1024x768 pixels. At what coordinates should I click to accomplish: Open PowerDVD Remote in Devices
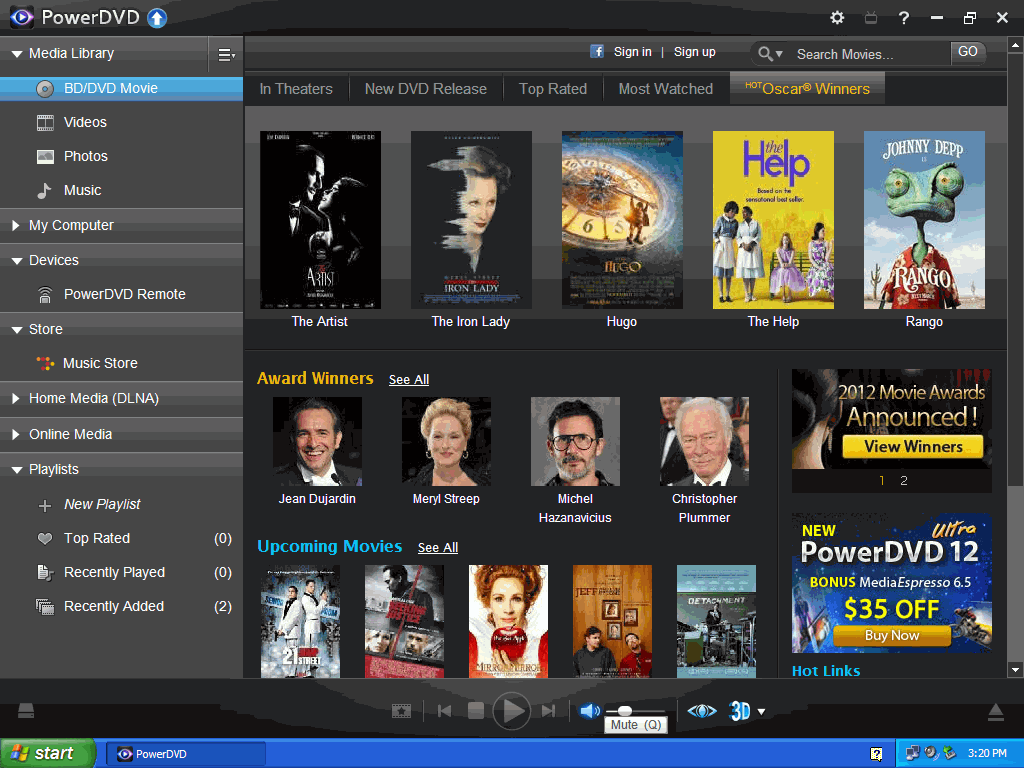point(124,294)
